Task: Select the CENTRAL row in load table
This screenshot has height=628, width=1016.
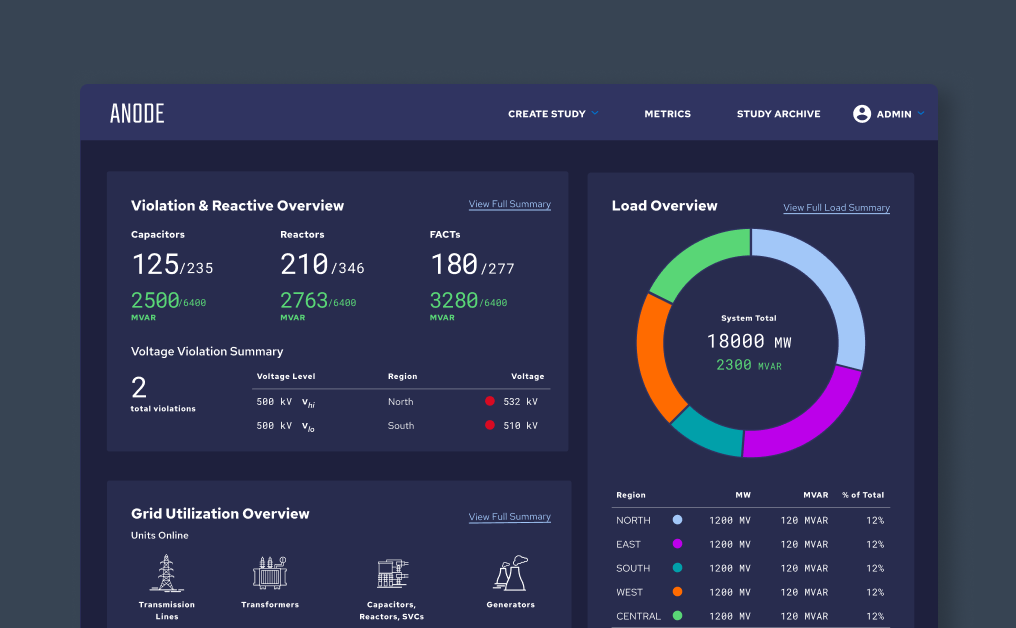Action: (x=750, y=616)
